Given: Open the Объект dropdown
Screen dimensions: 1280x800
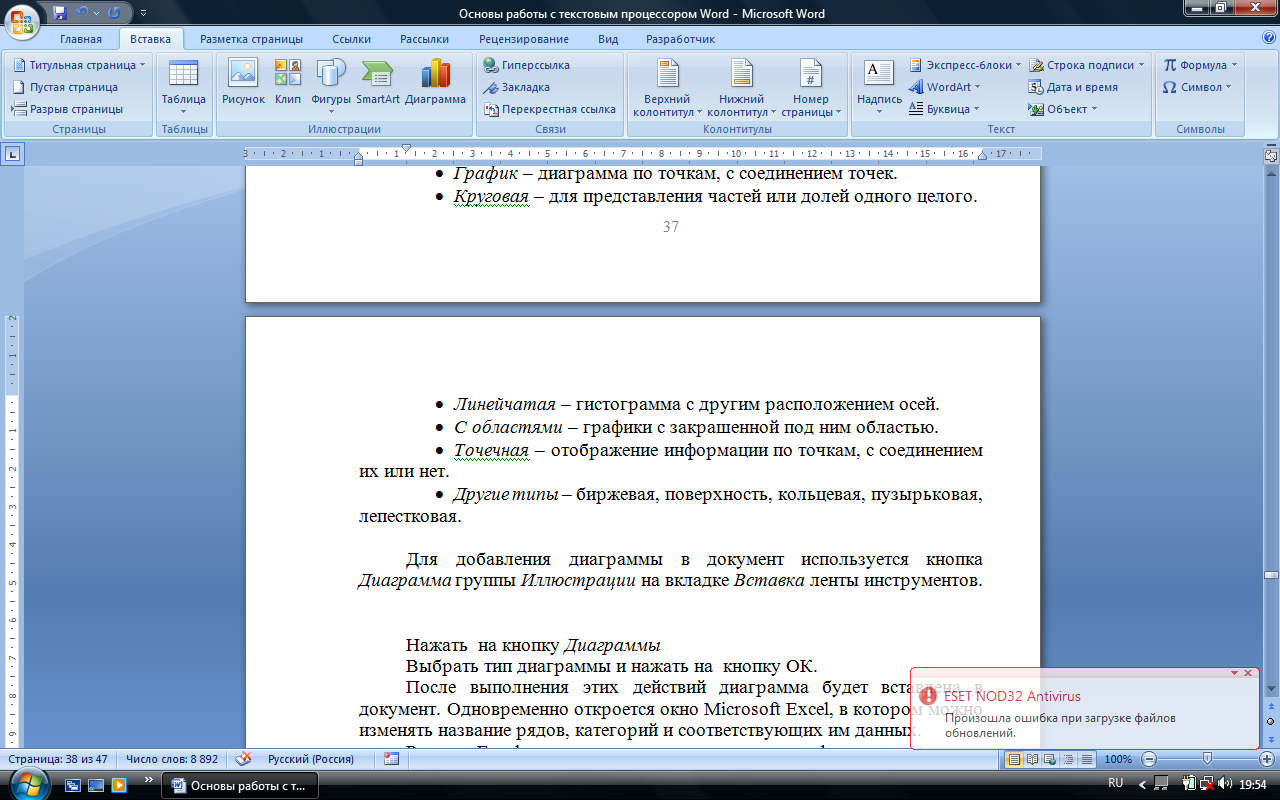Looking at the screenshot, I should pyautogui.click(x=1063, y=109).
